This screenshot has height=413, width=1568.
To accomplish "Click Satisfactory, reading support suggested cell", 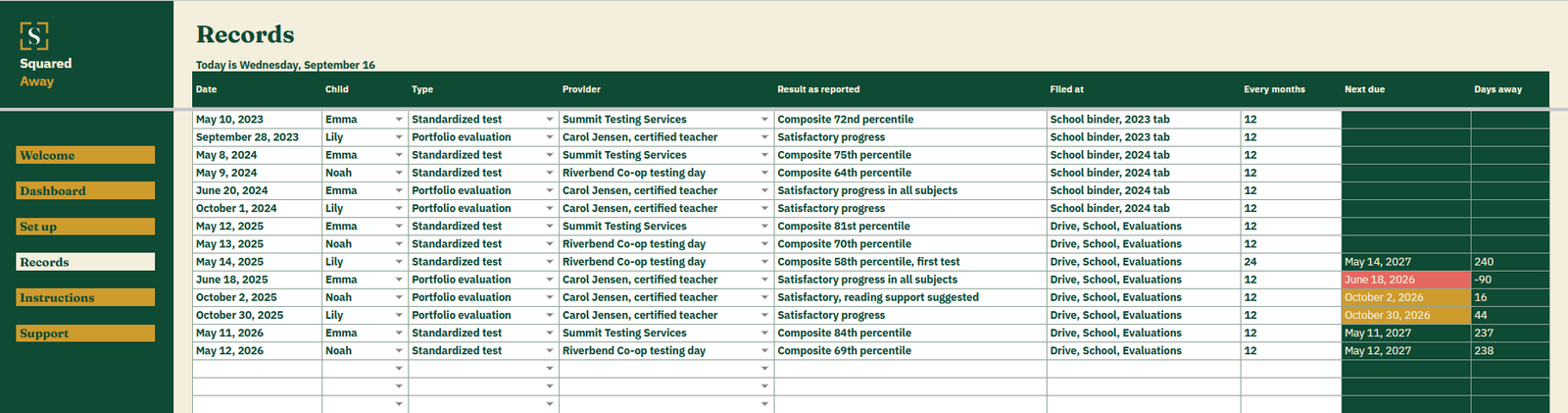I will [x=909, y=297].
